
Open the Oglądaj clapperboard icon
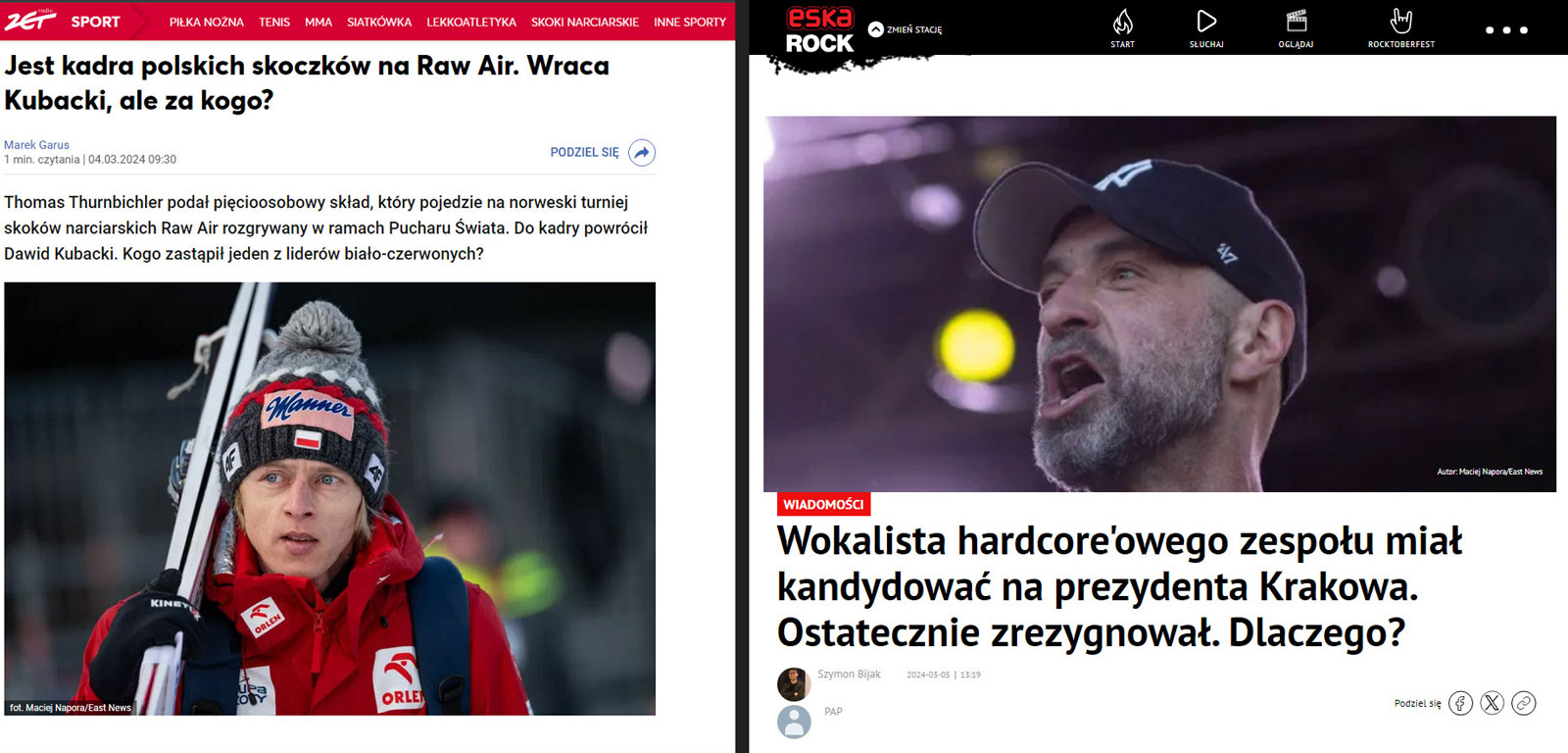tap(1297, 21)
